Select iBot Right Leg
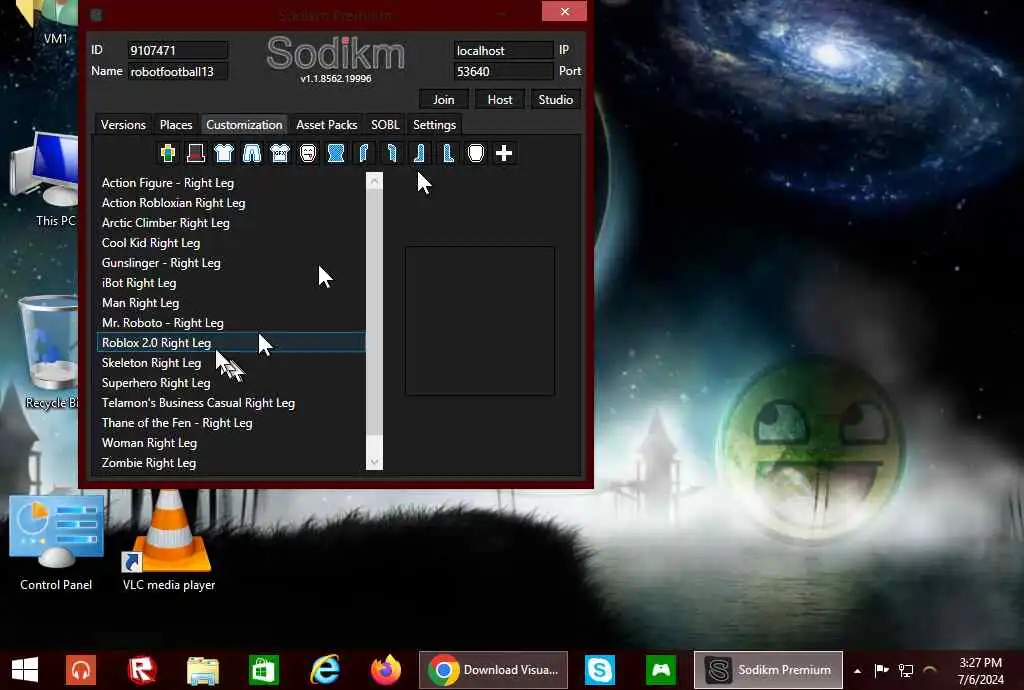 click(x=231, y=283)
